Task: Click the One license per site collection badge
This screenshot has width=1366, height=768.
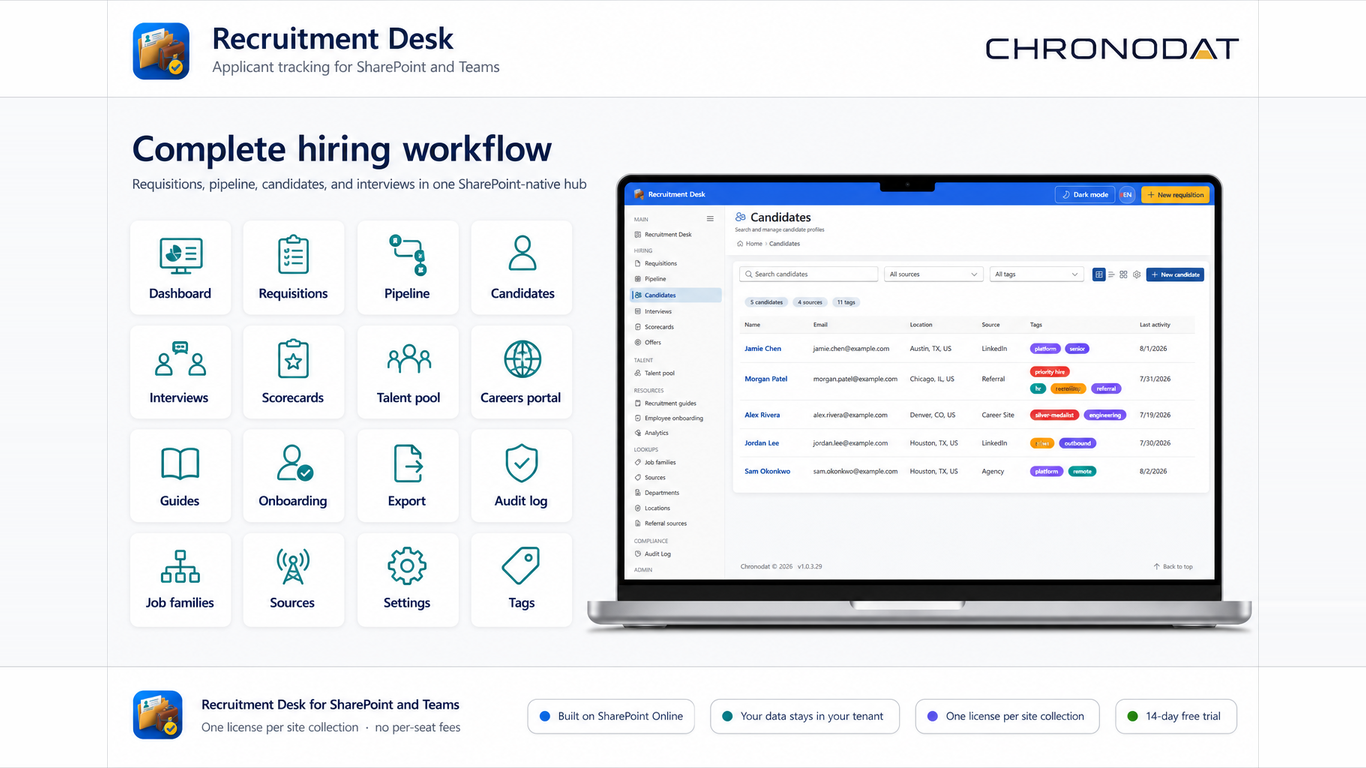Action: click(1007, 716)
